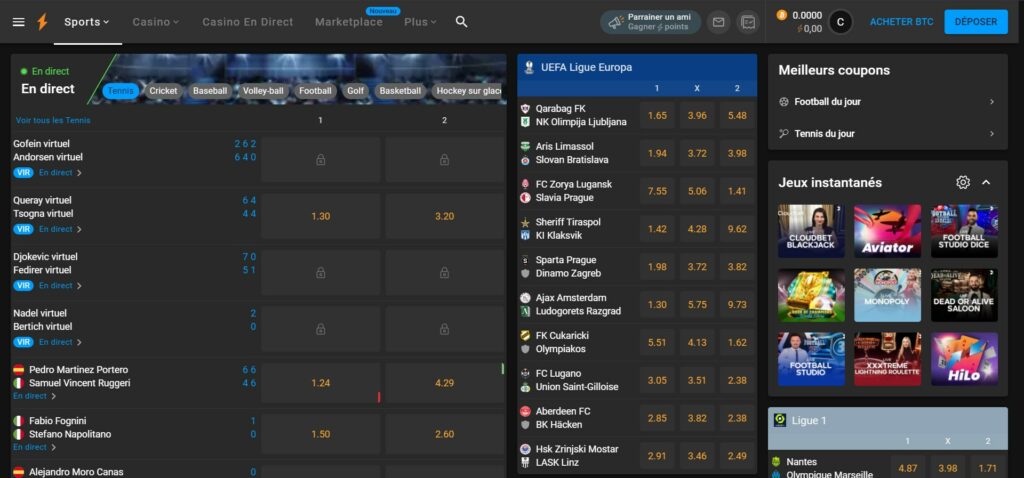Open the Aviator game thumbnail
1024x478 pixels.
coord(888,231)
